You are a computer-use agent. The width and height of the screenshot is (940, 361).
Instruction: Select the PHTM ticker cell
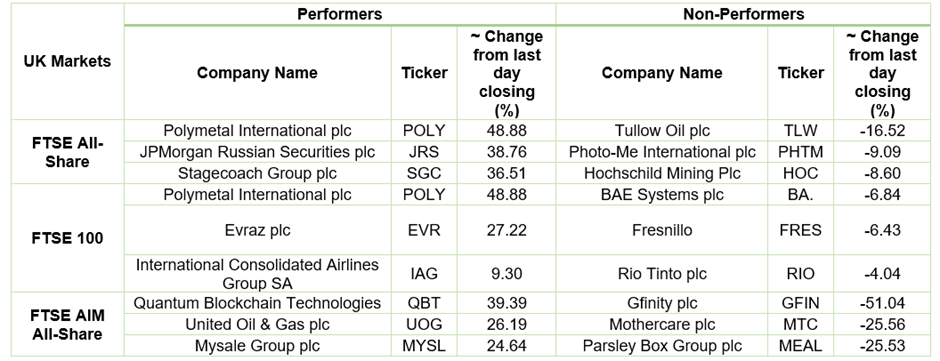click(800, 152)
